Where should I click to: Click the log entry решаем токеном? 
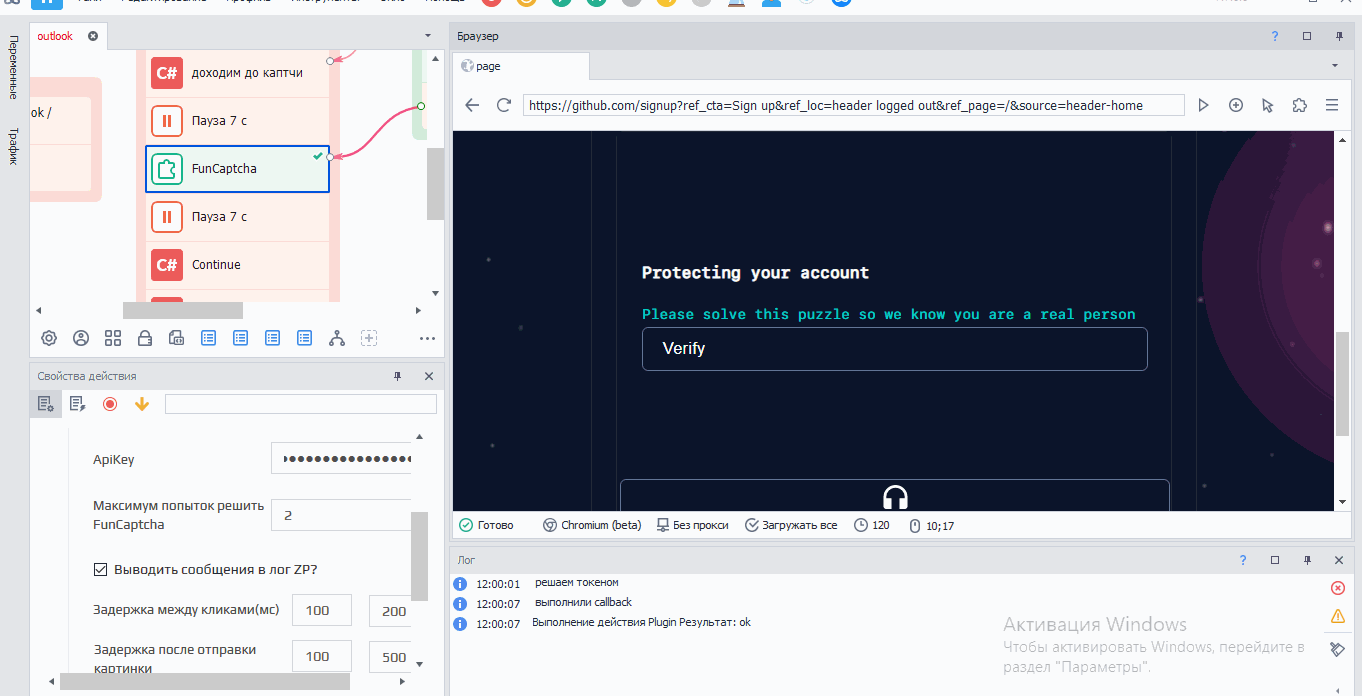pyautogui.click(x=577, y=582)
